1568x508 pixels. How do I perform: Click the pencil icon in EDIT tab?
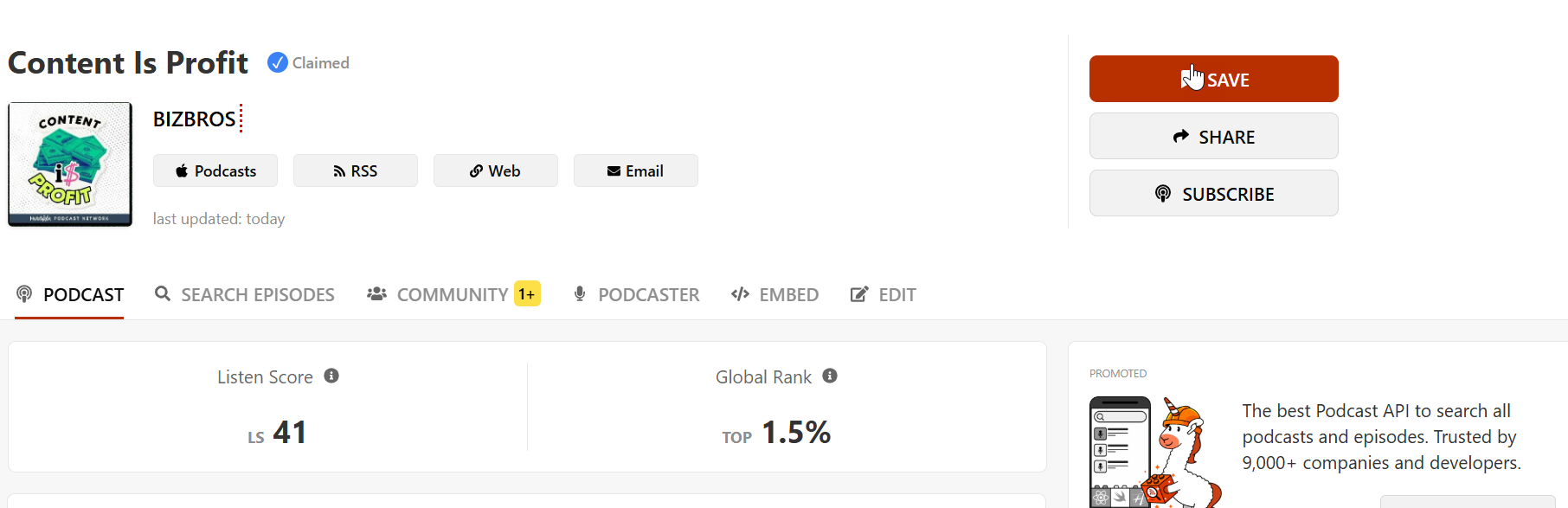click(858, 294)
